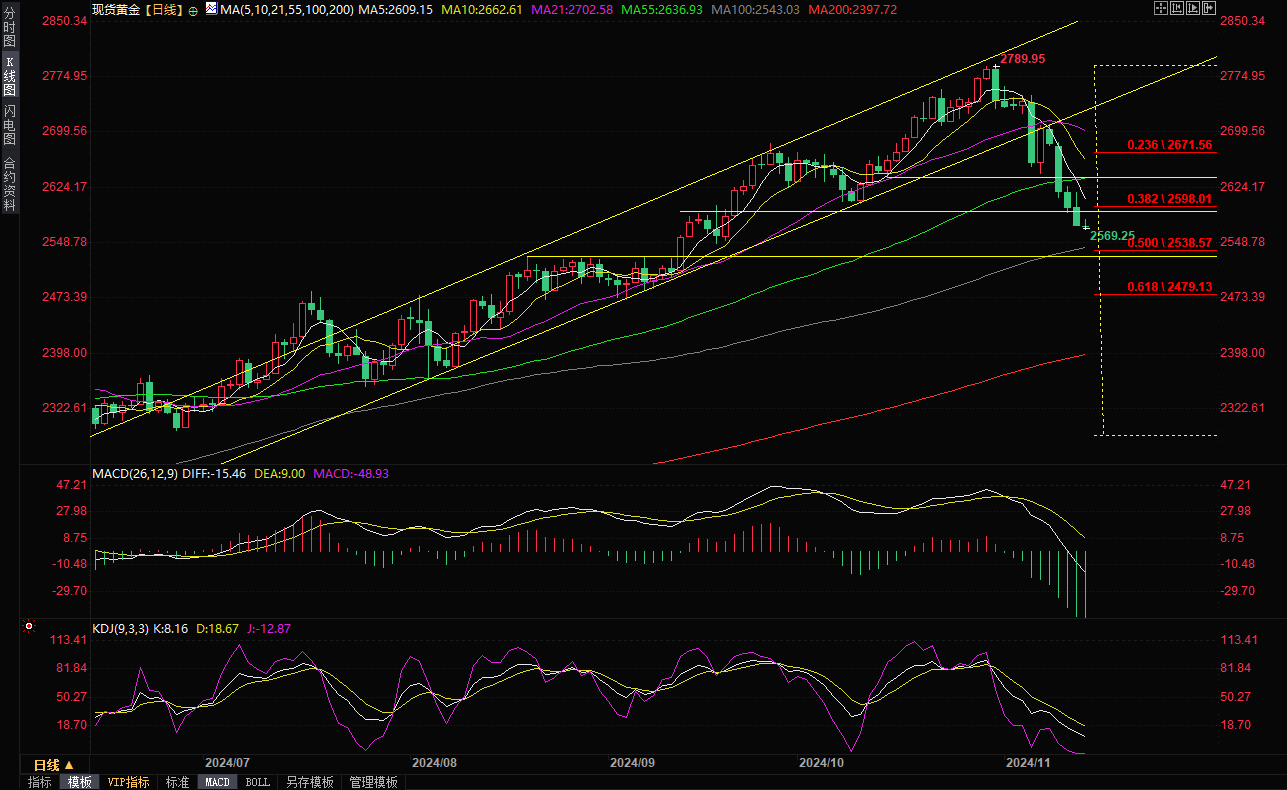Click the MA indicator chart icon
Screen dimensions: 1287x790
click(210, 8)
